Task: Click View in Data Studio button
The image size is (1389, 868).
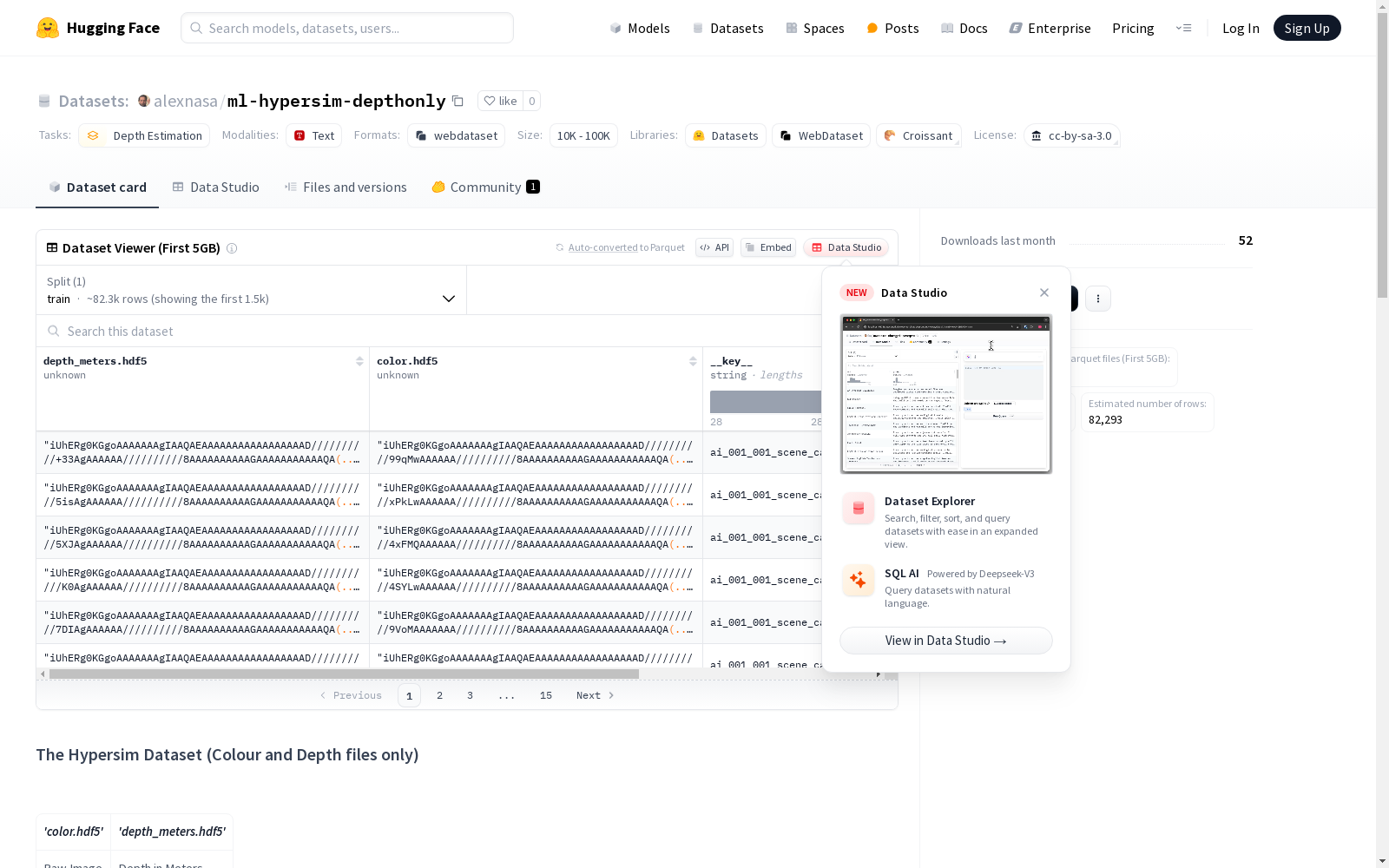Action: click(946, 641)
